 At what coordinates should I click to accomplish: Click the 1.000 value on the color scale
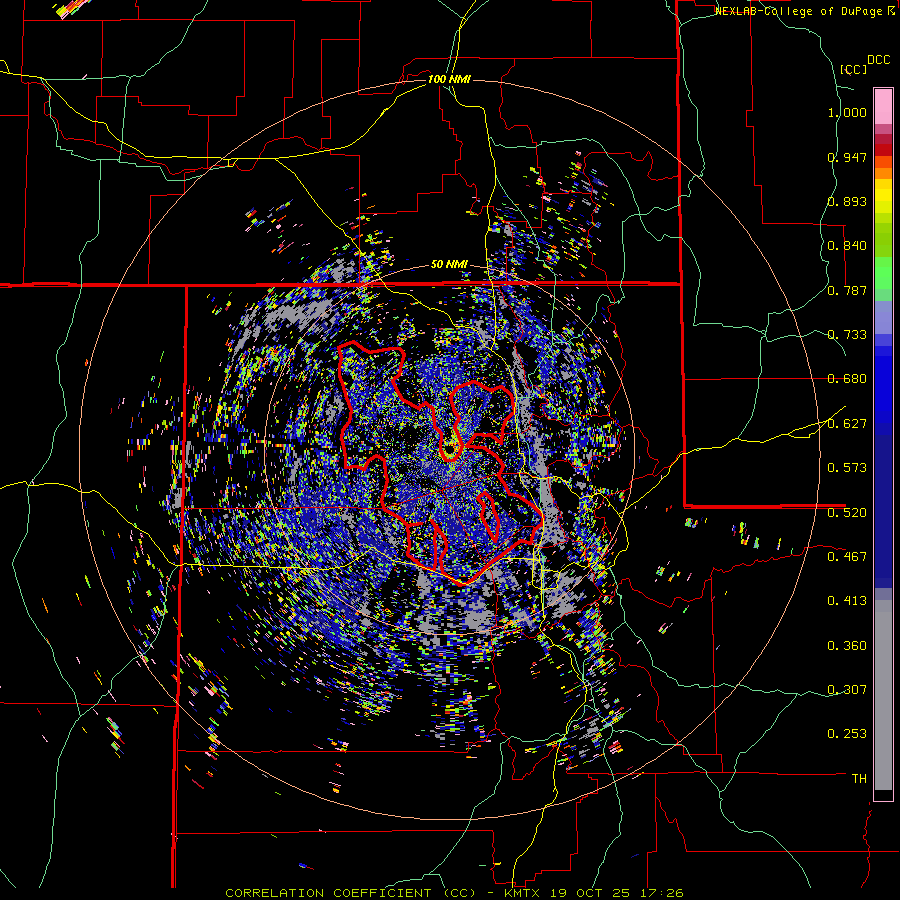847,112
